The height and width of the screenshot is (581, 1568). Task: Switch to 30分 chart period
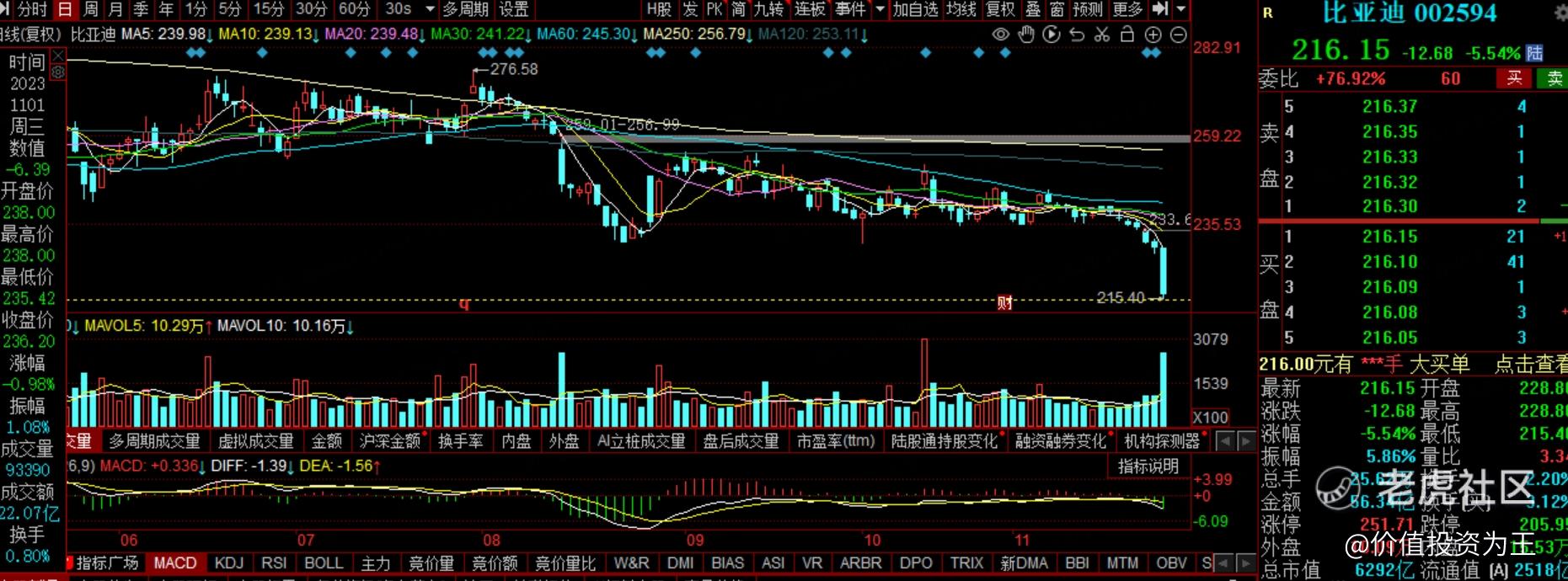(x=311, y=9)
